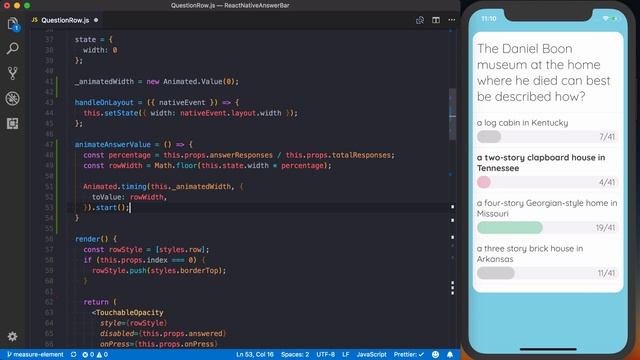Click the Ln 53, Col 16 cursor position
This screenshot has width=640, height=360.
pos(255,354)
